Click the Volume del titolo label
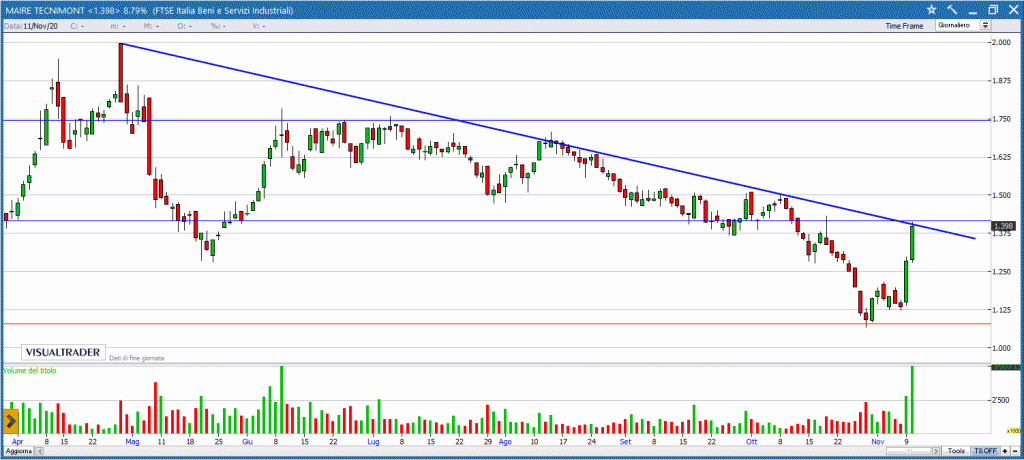This screenshot has width=1024, height=460. (x=29, y=370)
